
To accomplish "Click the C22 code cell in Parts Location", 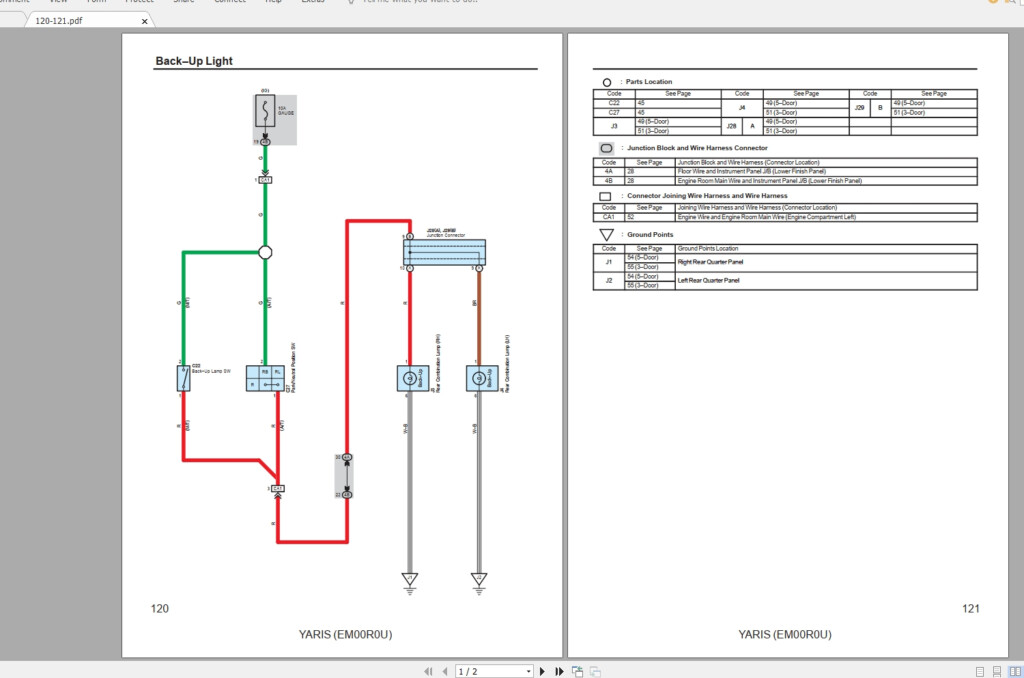I will [x=614, y=103].
